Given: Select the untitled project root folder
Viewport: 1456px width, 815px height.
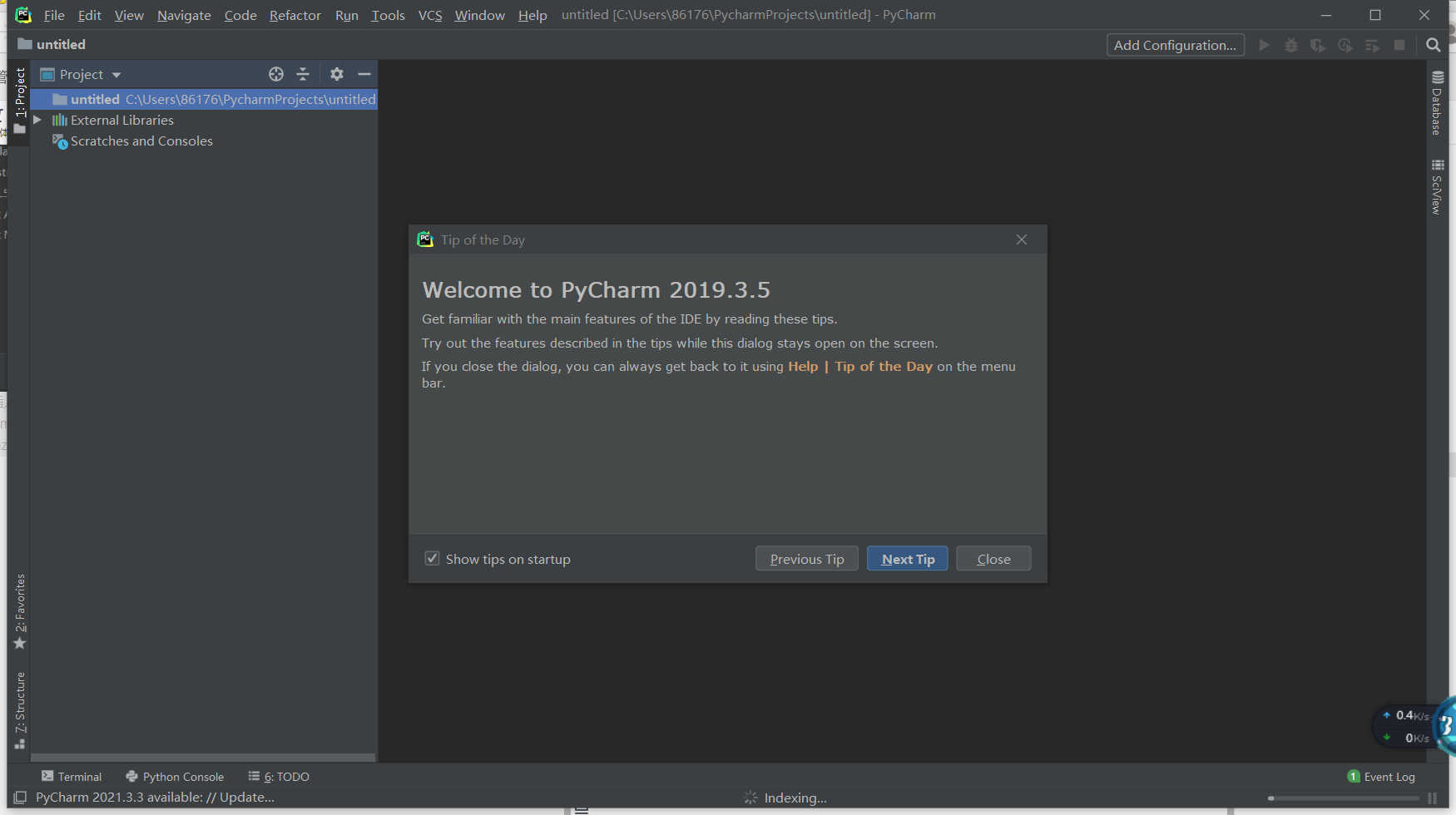Looking at the screenshot, I should (x=204, y=99).
